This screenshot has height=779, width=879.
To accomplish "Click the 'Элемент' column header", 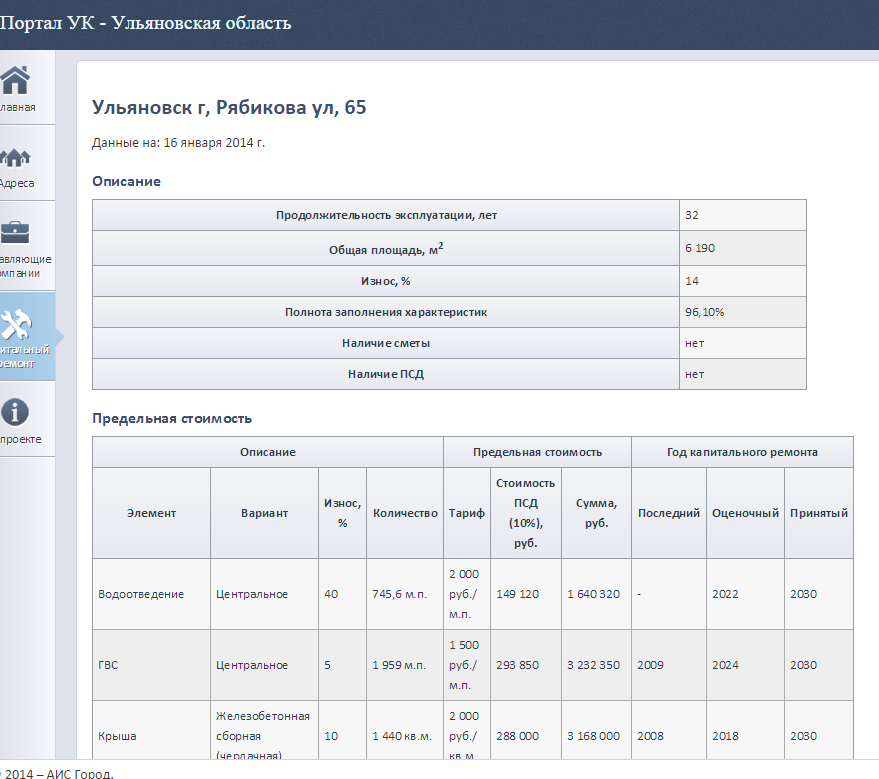I will click(151, 513).
